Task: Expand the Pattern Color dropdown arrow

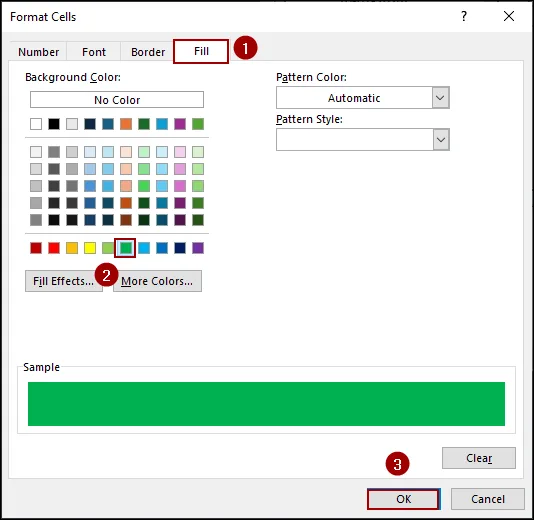Action: click(x=441, y=98)
